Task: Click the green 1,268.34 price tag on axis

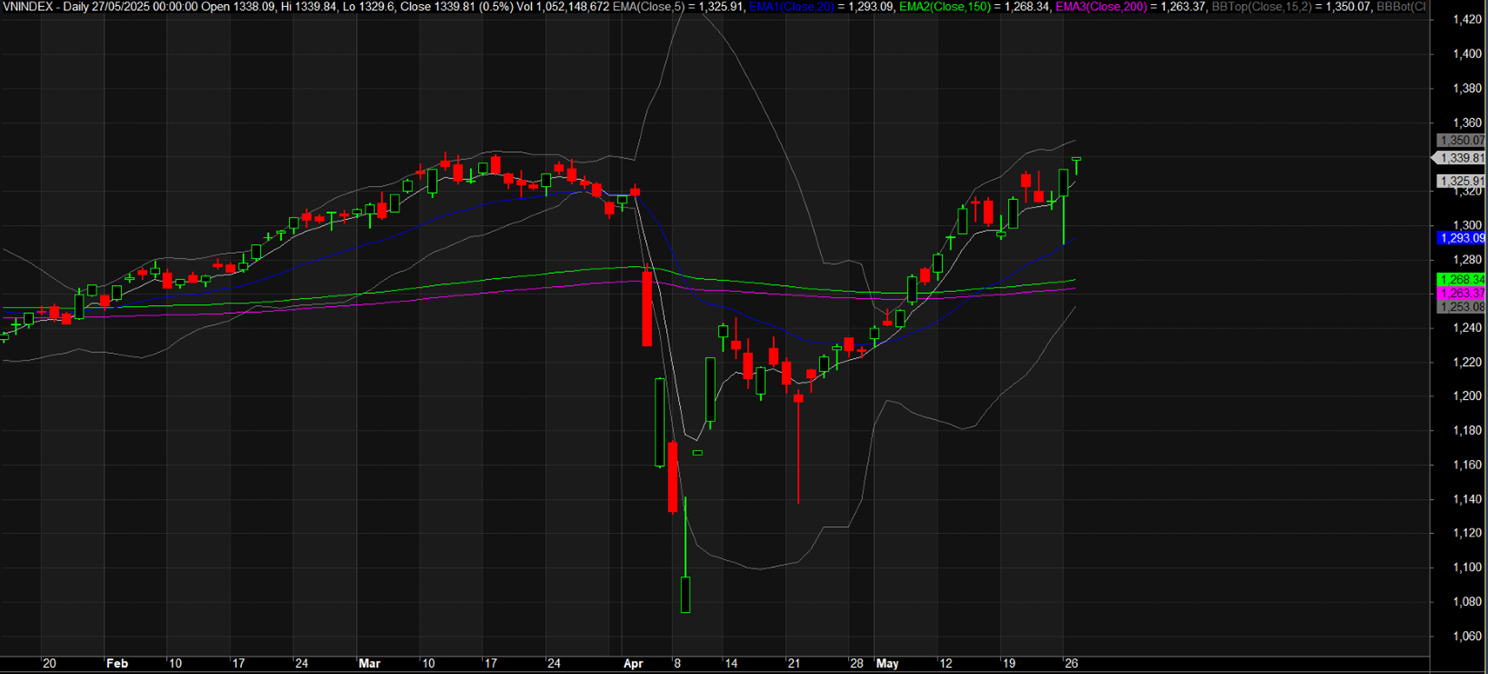Action: click(1461, 279)
